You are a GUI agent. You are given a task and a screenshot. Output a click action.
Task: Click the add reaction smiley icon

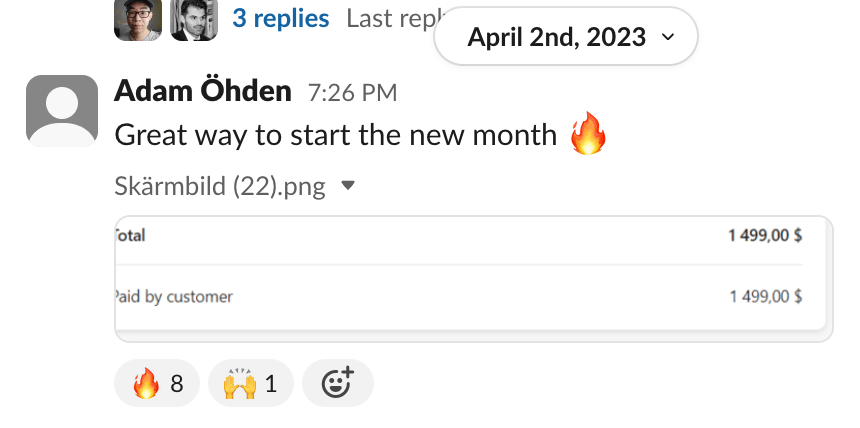[x=336, y=383]
